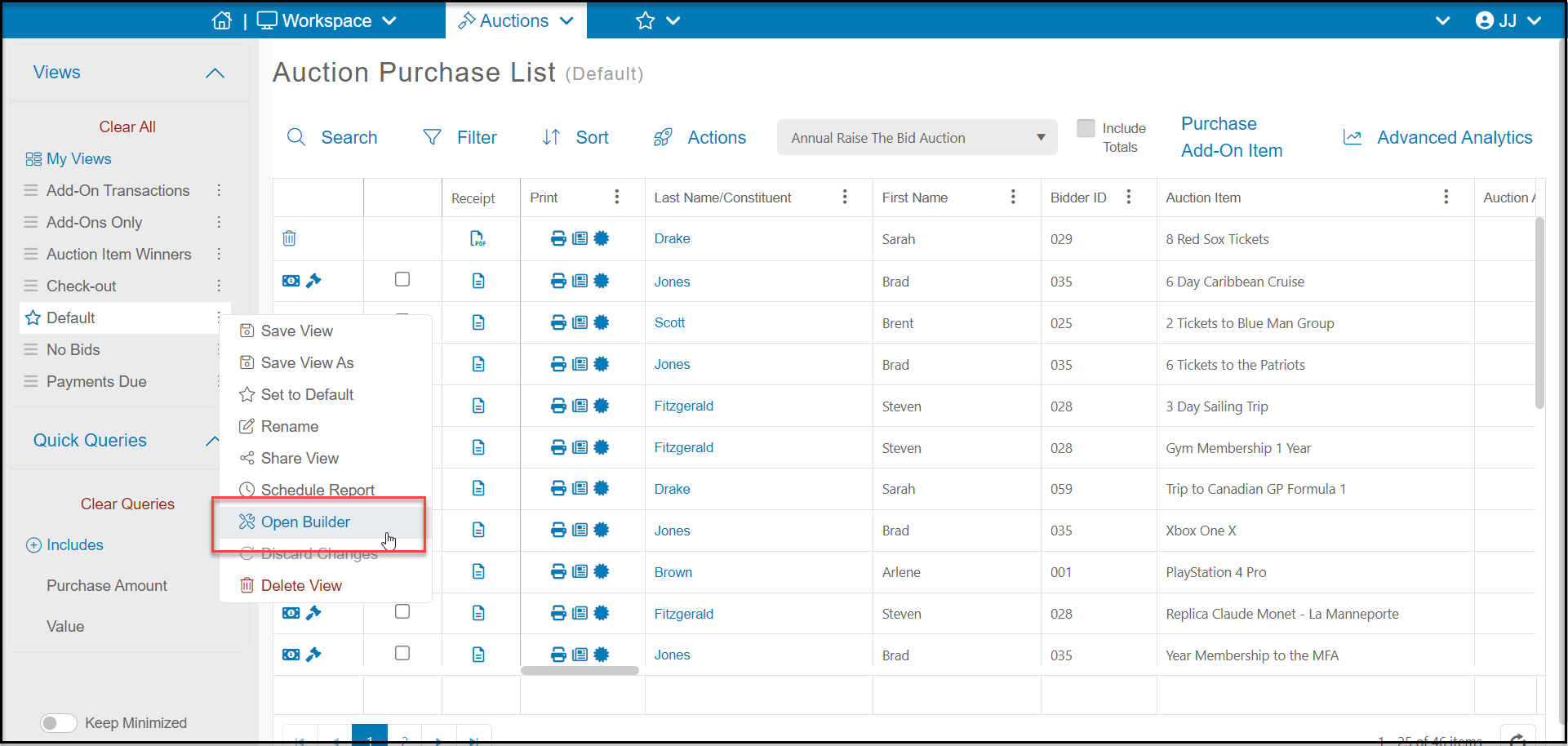Click the horizontal scrollbar under the grid

(x=580, y=671)
